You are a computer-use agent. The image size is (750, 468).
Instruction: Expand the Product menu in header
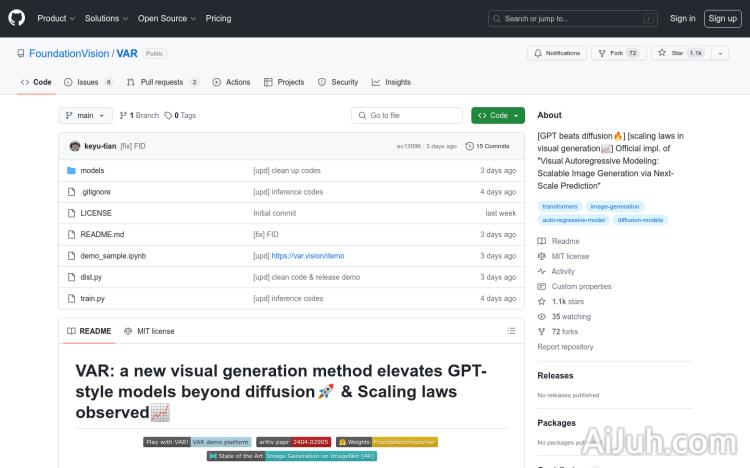[x=56, y=18]
